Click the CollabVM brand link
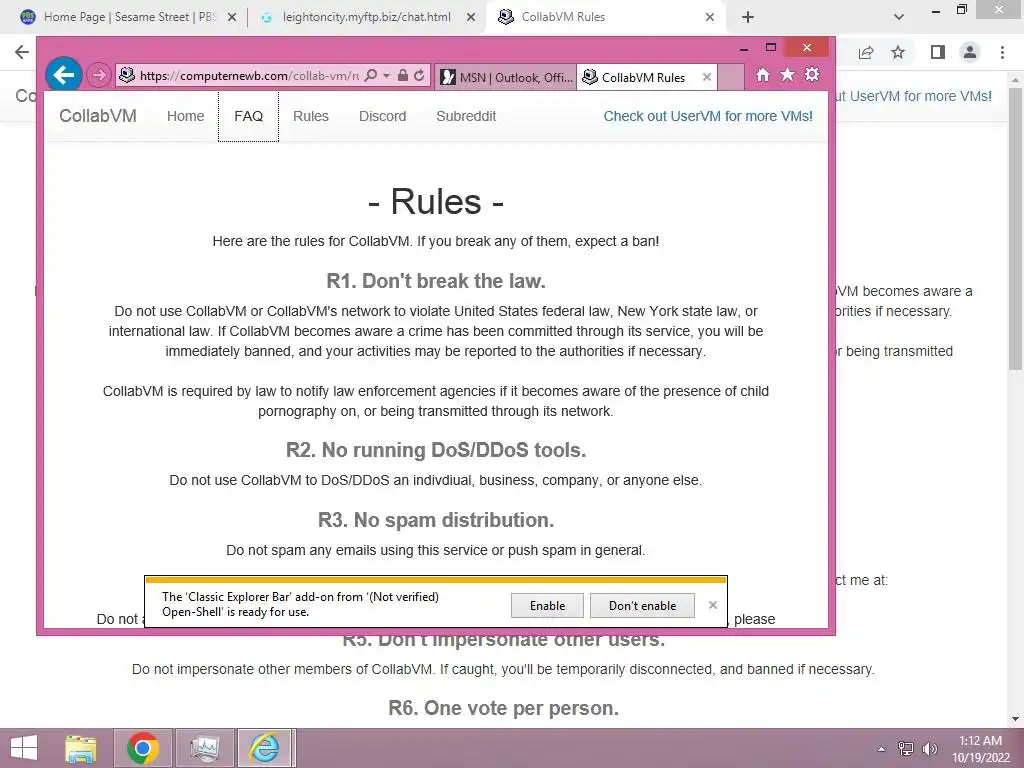Image resolution: width=1024 pixels, height=768 pixels. [x=98, y=116]
